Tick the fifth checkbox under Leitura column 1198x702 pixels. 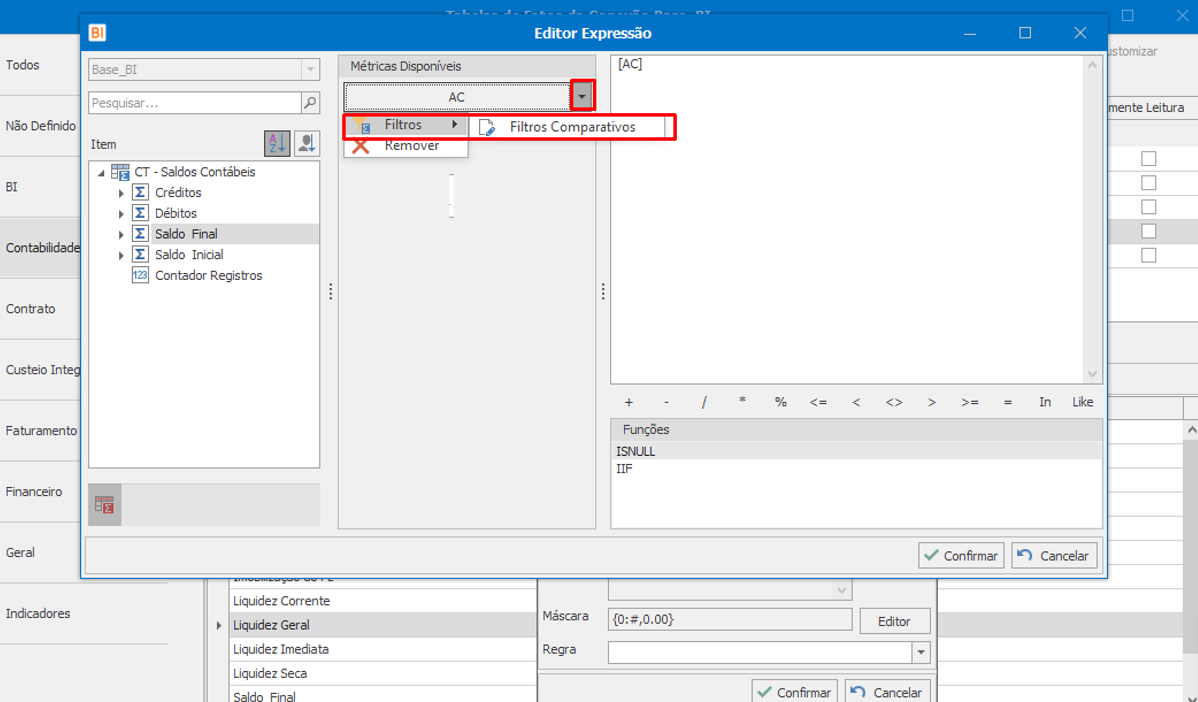click(x=1148, y=255)
